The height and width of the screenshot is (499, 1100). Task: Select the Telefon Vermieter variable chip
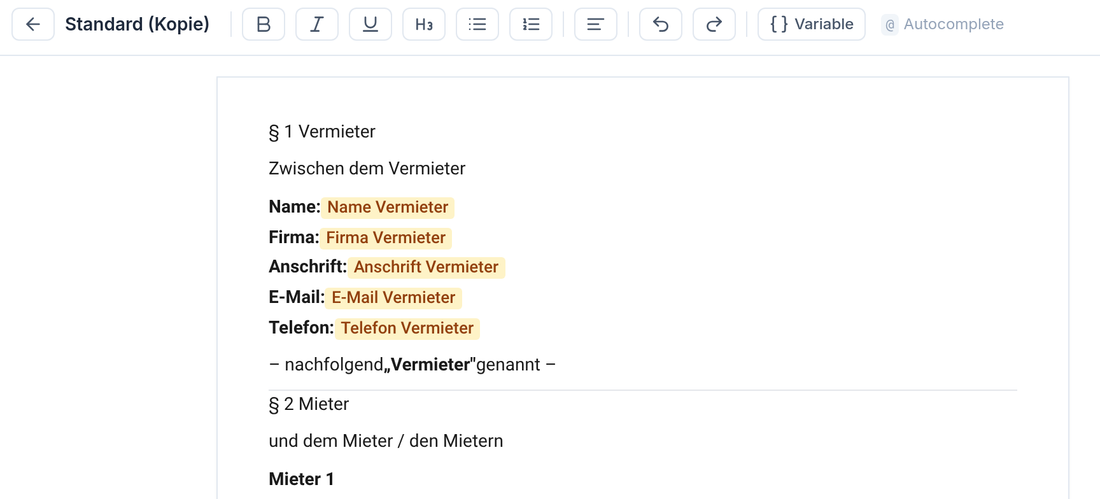408,328
